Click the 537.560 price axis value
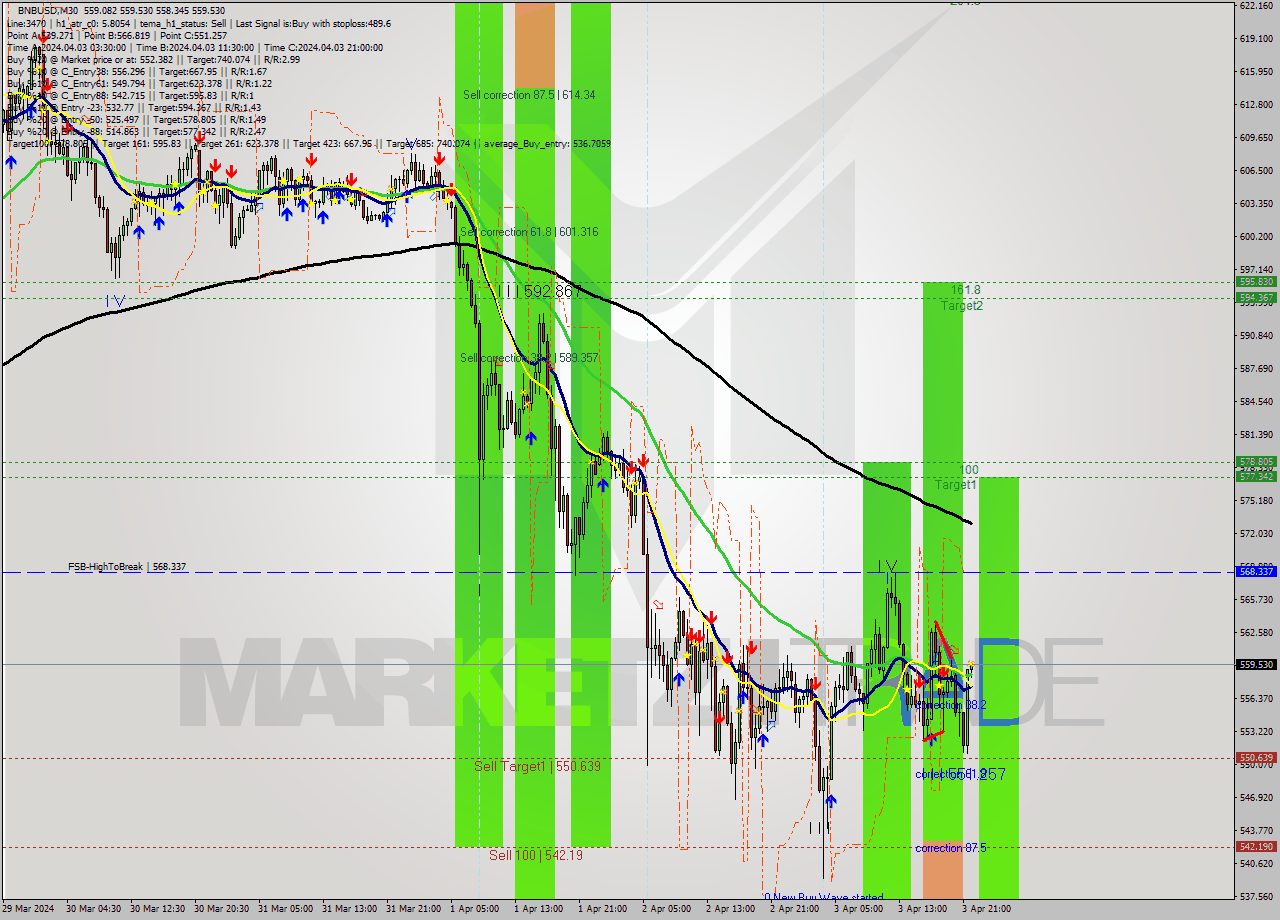1280x920 pixels. coord(1256,896)
